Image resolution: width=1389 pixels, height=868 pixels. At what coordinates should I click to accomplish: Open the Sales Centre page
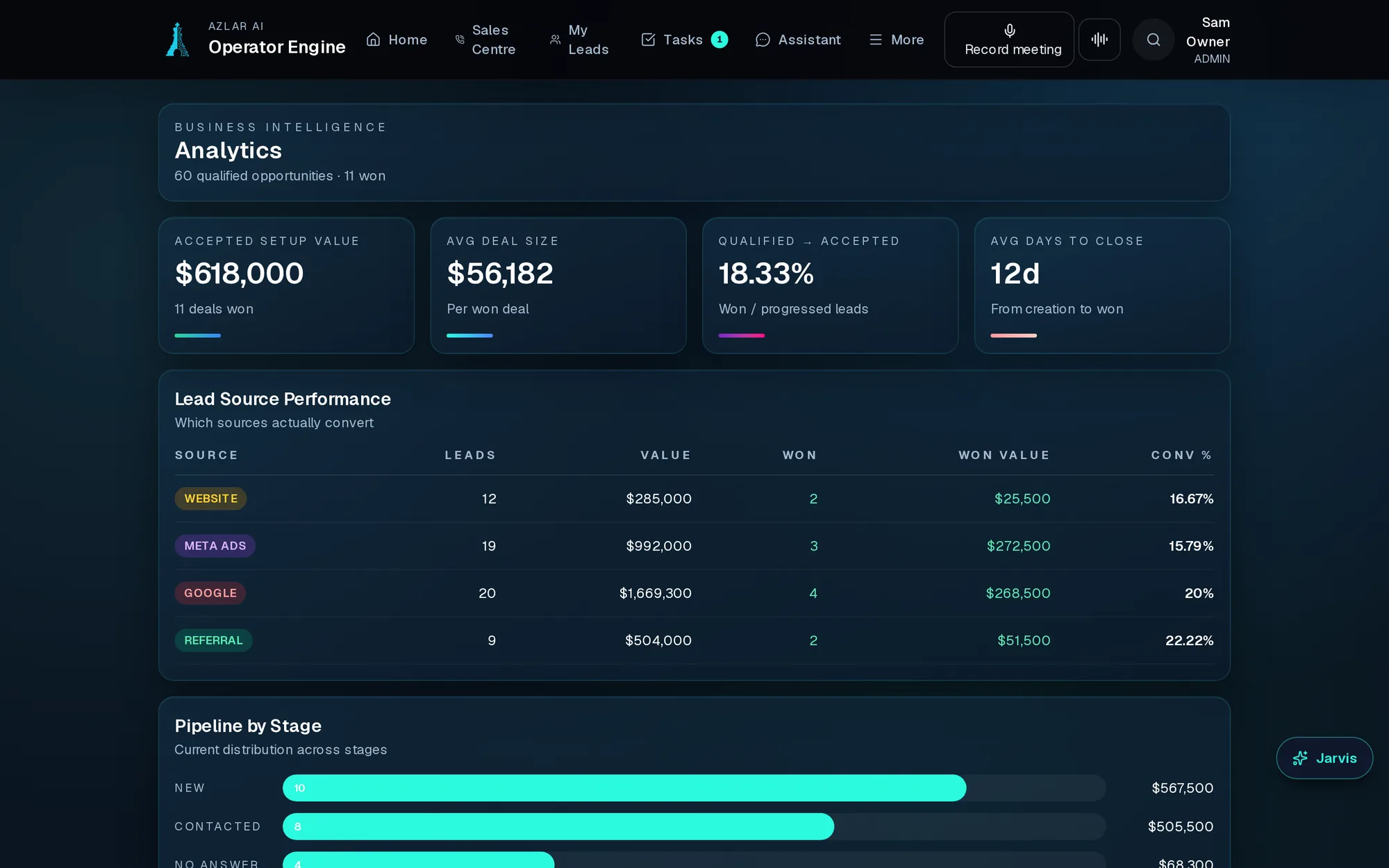pos(486,40)
